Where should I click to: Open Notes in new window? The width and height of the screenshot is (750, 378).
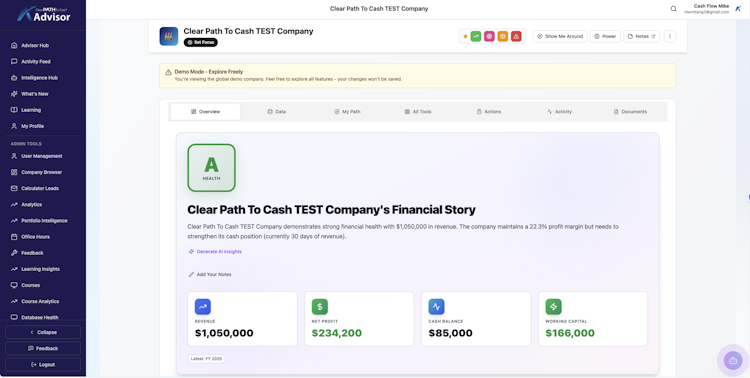tap(641, 36)
